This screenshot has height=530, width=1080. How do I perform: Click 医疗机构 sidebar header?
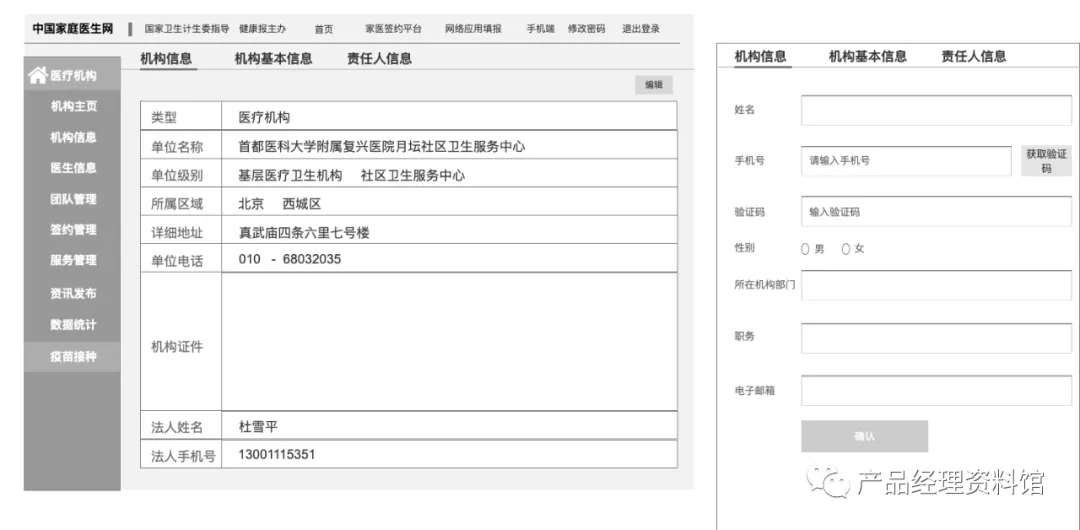(73, 76)
